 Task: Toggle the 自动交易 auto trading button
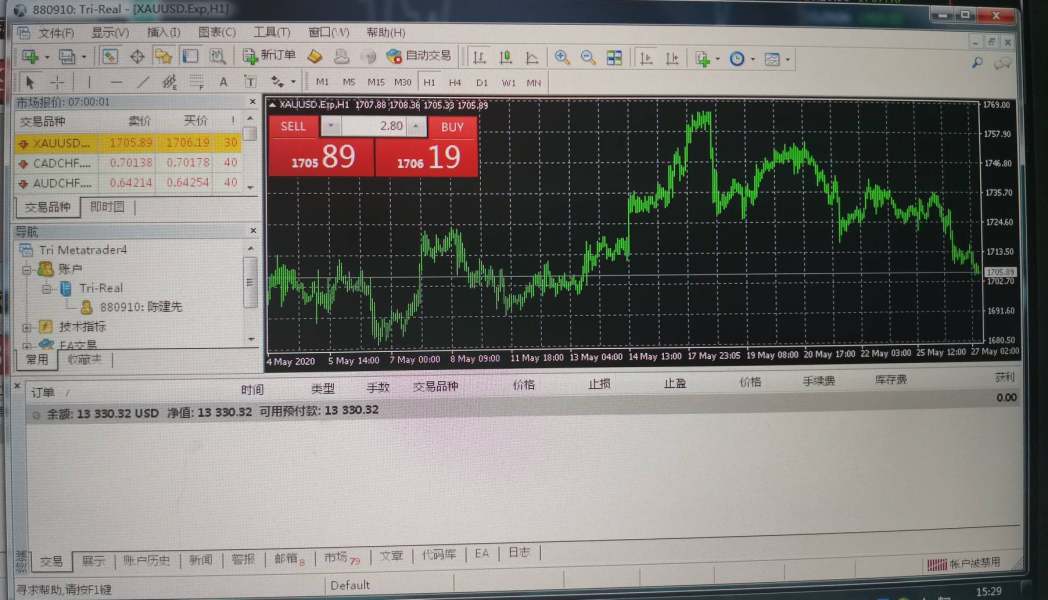[419, 56]
